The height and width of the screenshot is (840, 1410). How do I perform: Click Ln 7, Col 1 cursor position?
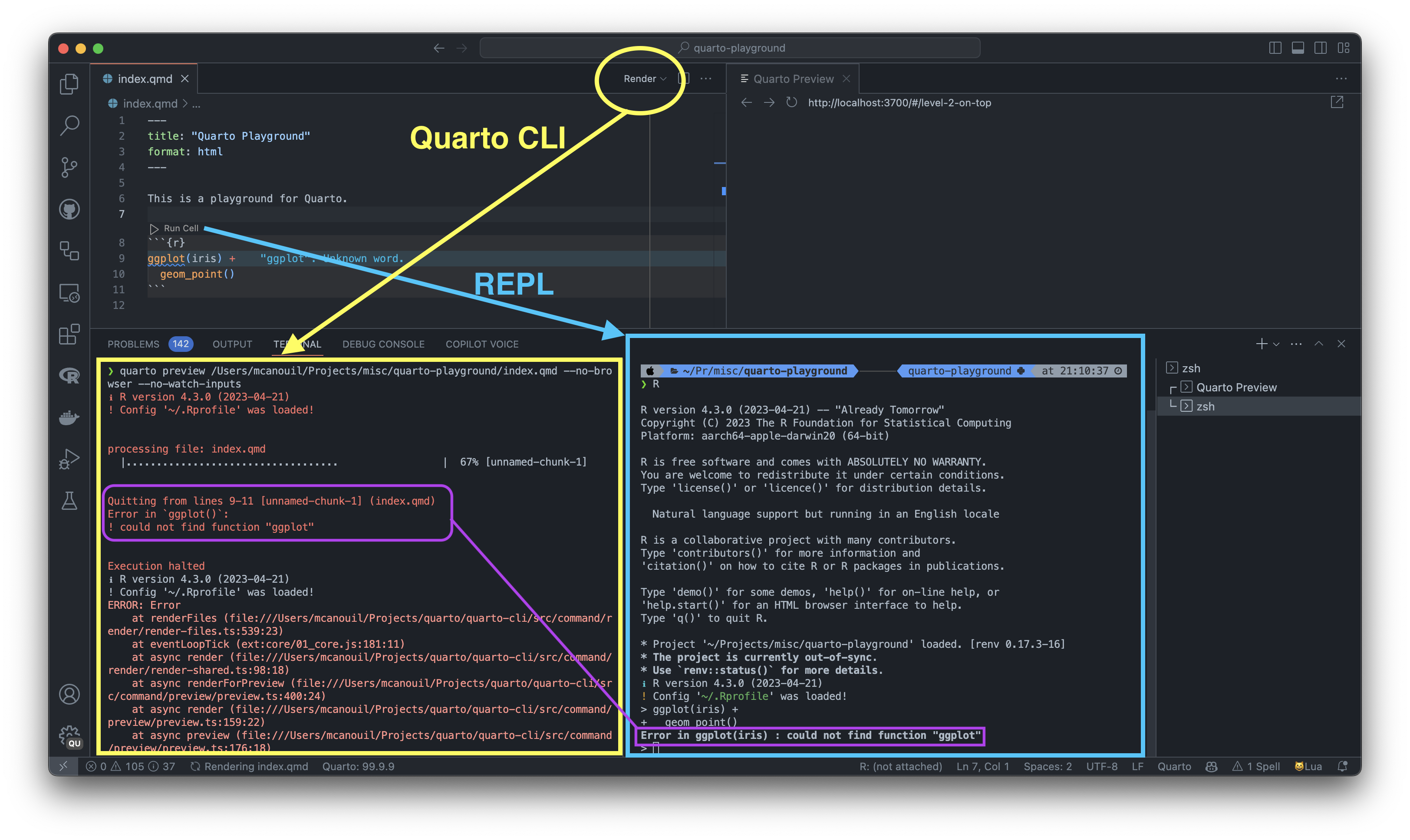point(982,766)
